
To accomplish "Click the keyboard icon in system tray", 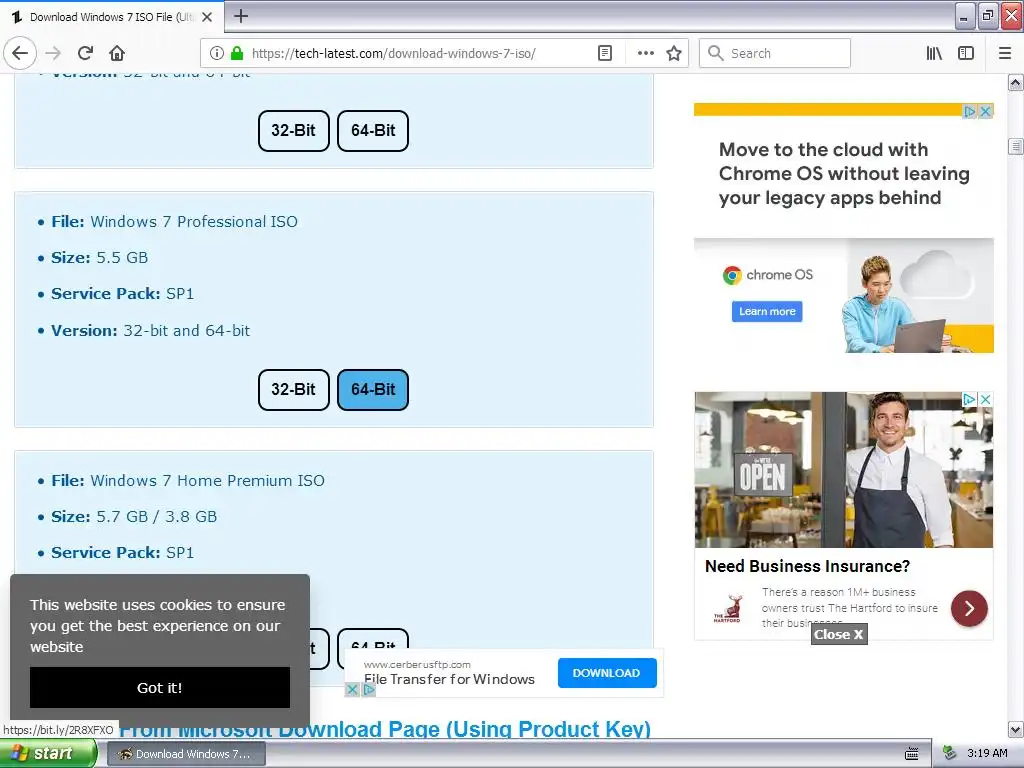I will [x=912, y=754].
